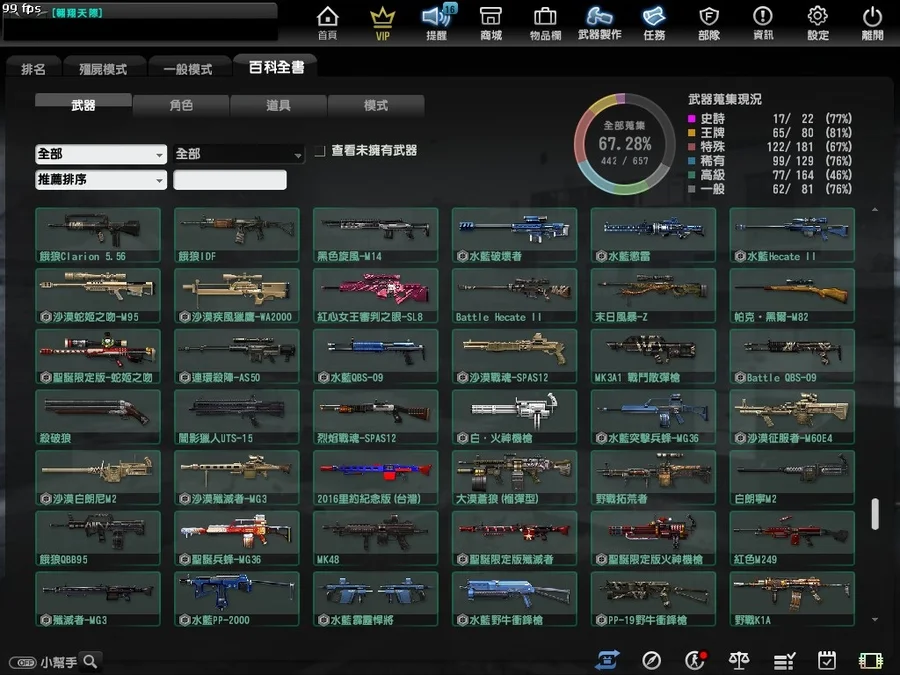
Task: Toggle the 小幫手 OFF switch
Action: tap(23, 662)
